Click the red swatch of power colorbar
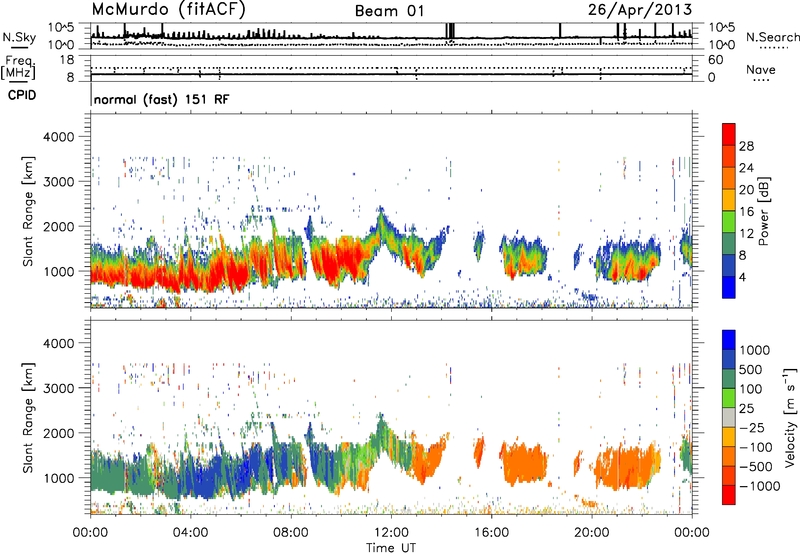Screen dimensions: 800x554 tap(729, 134)
